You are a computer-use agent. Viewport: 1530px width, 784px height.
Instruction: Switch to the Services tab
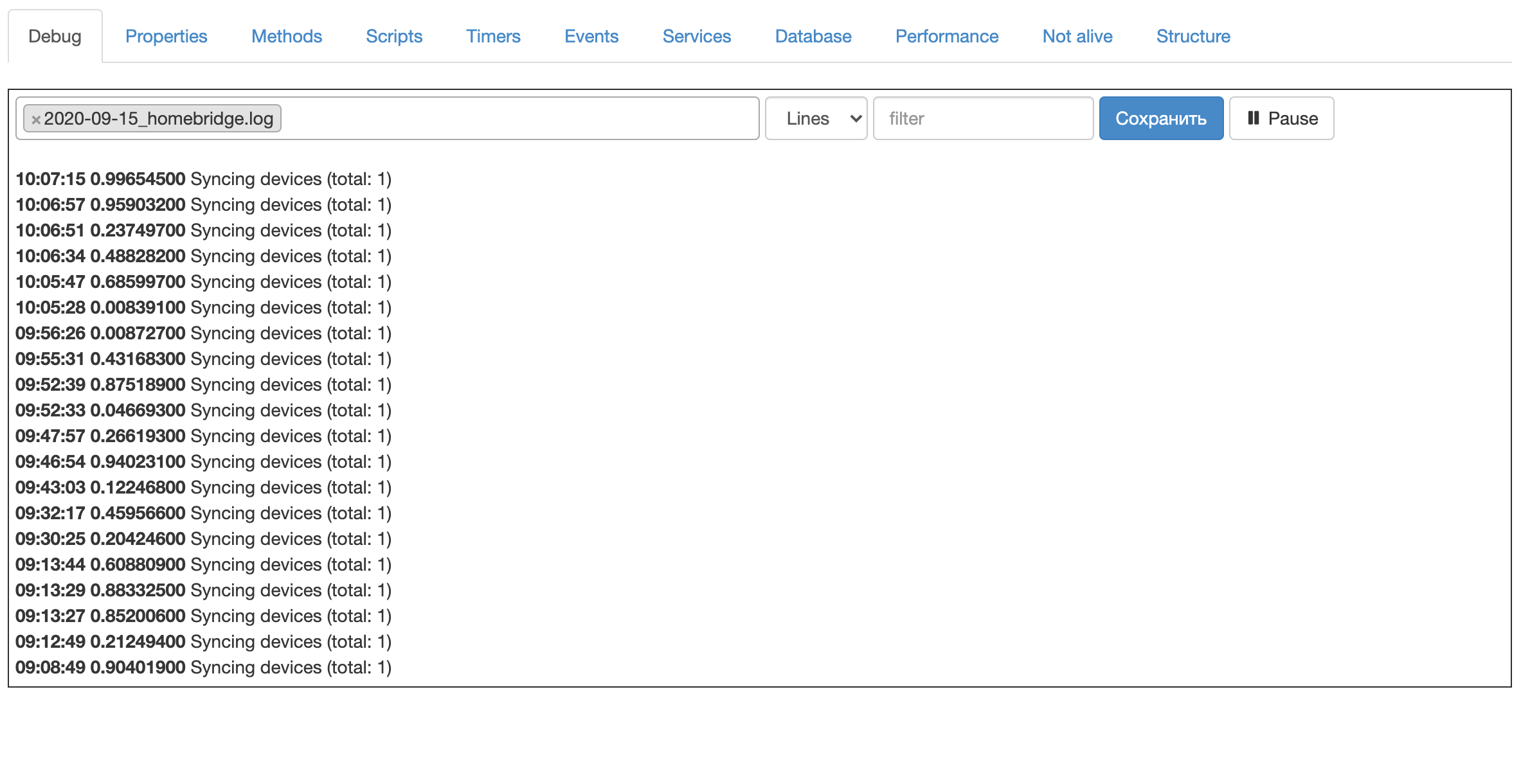click(696, 36)
